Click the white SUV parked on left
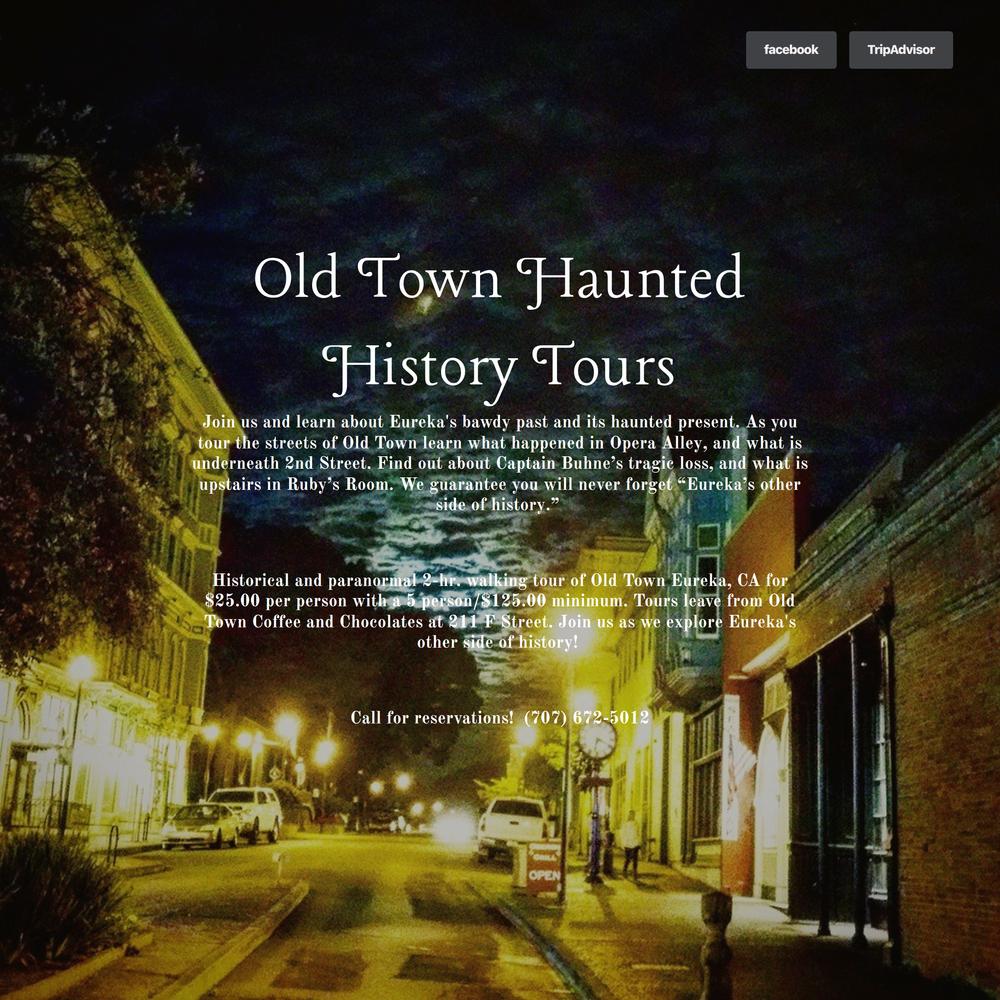 click(246, 810)
